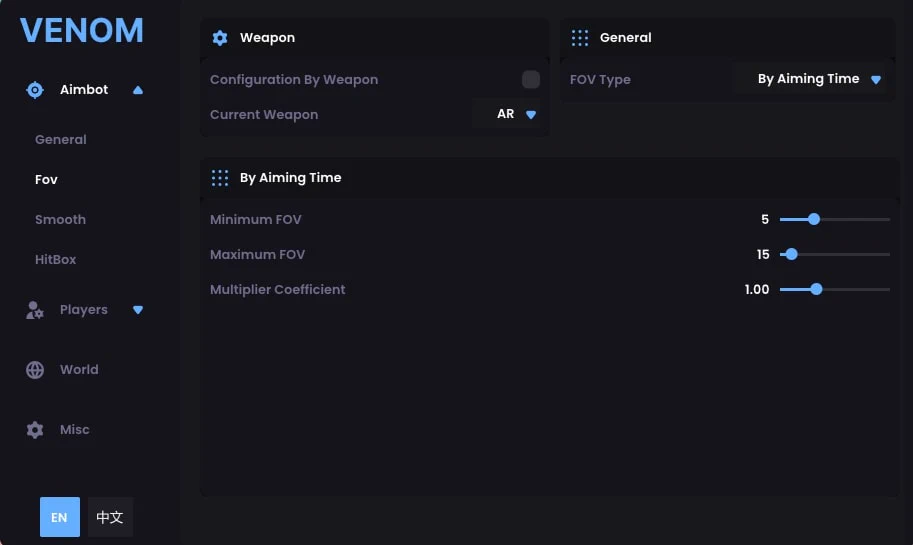Screen dimensions: 913x545
Task: Click the Multiplier Coefficient label
Action: [278, 289]
